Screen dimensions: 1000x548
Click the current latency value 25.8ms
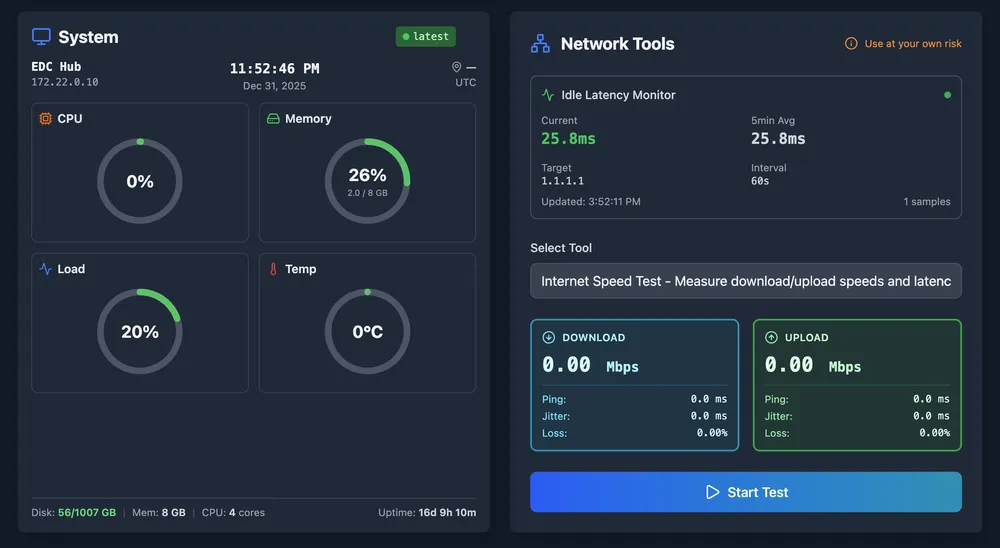click(568, 138)
